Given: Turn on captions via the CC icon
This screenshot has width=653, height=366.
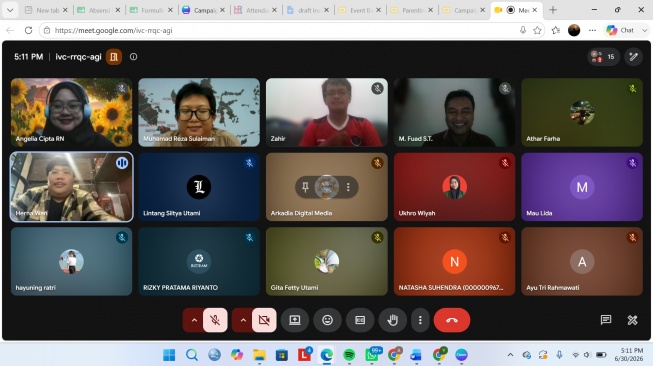Looking at the screenshot, I should click(x=360, y=320).
